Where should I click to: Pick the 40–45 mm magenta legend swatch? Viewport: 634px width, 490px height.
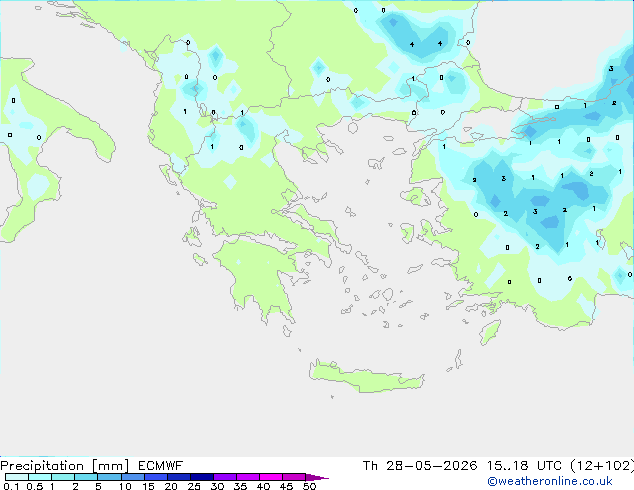point(271,477)
